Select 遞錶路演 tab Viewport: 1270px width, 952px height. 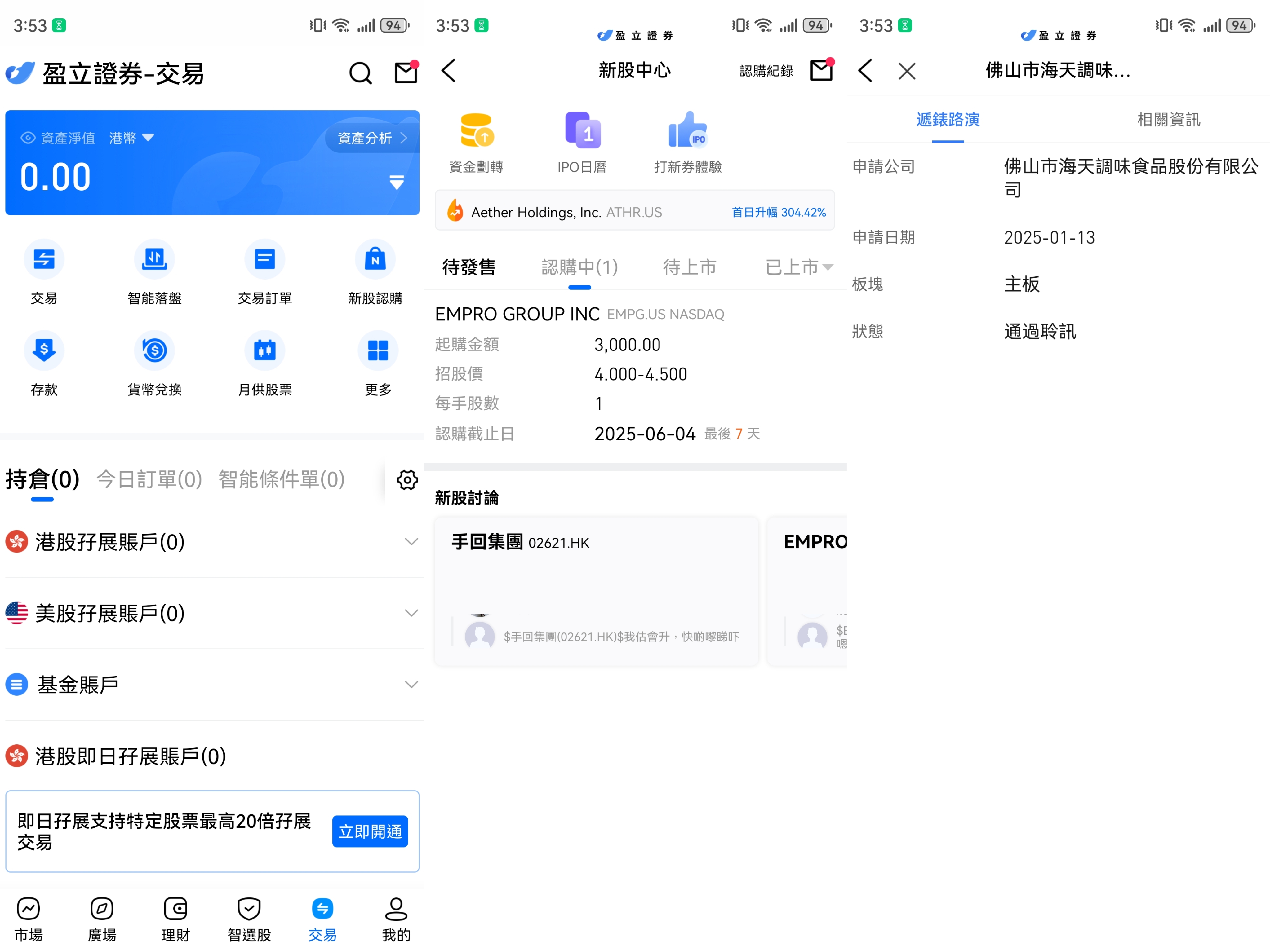(947, 119)
